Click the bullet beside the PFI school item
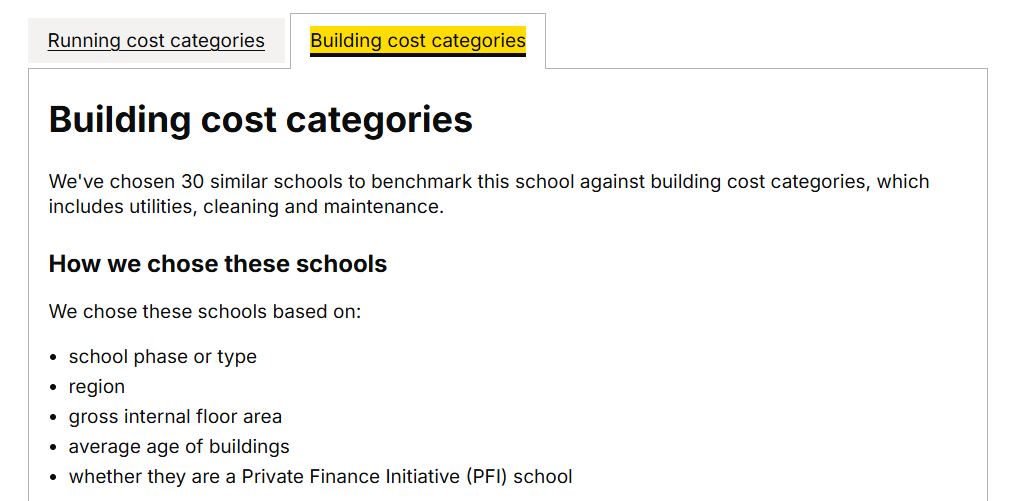 click(54, 477)
